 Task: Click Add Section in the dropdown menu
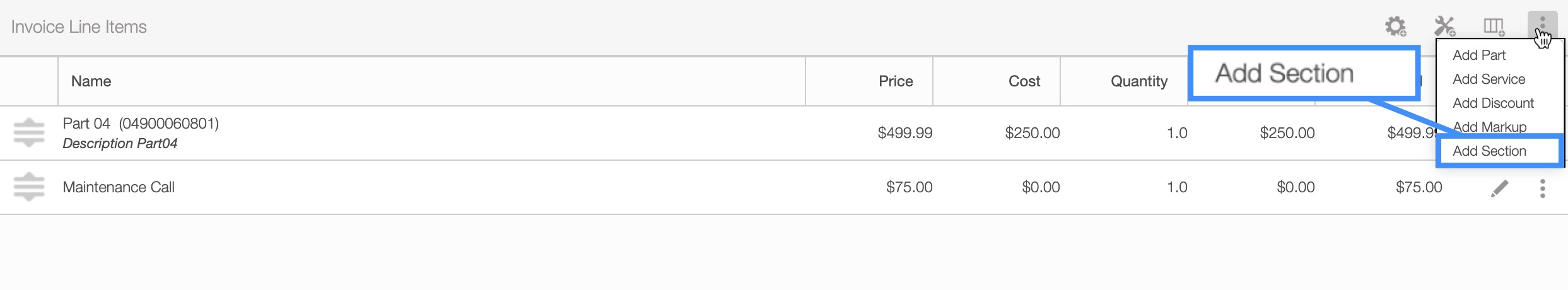[1489, 151]
